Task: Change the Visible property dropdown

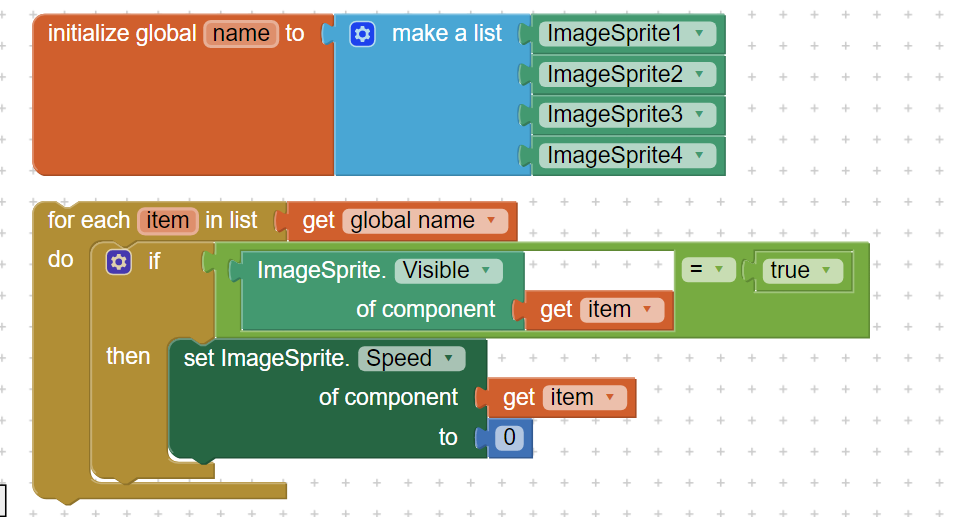Action: coord(486,270)
